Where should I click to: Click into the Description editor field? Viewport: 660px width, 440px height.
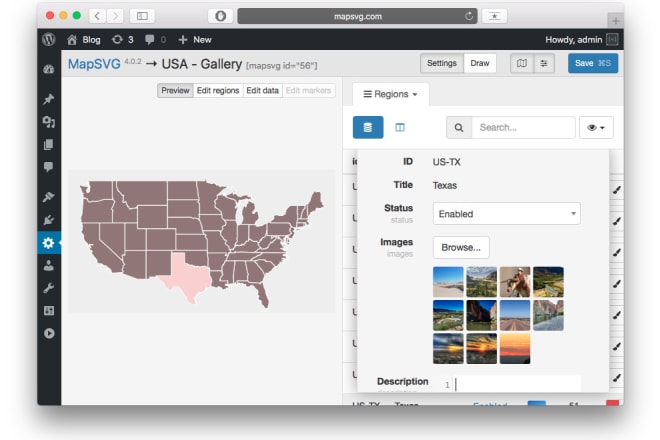(518, 384)
